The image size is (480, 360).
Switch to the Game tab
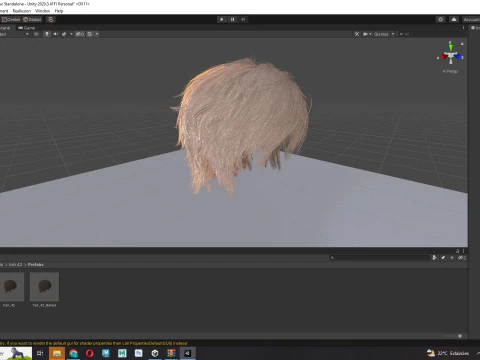pyautogui.click(x=27, y=28)
